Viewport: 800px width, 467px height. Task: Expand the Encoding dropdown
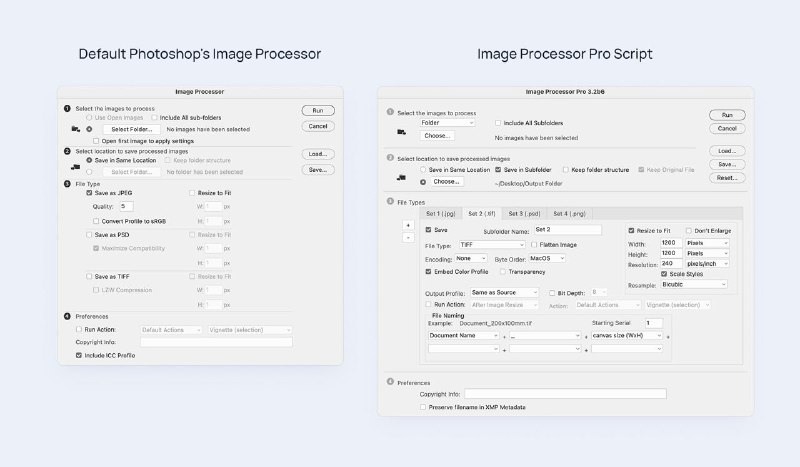(x=471, y=259)
